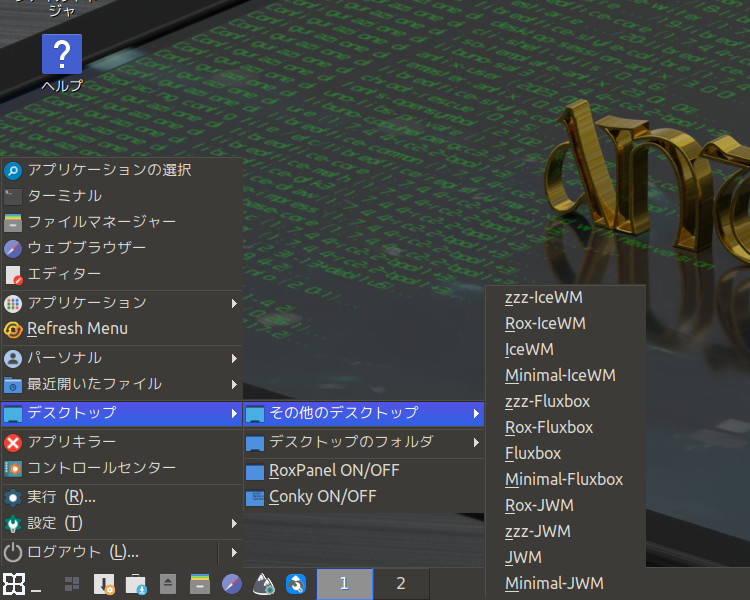The width and height of the screenshot is (750, 600).
Task: Choose ターミナル menu entry text
Action: (x=65, y=196)
